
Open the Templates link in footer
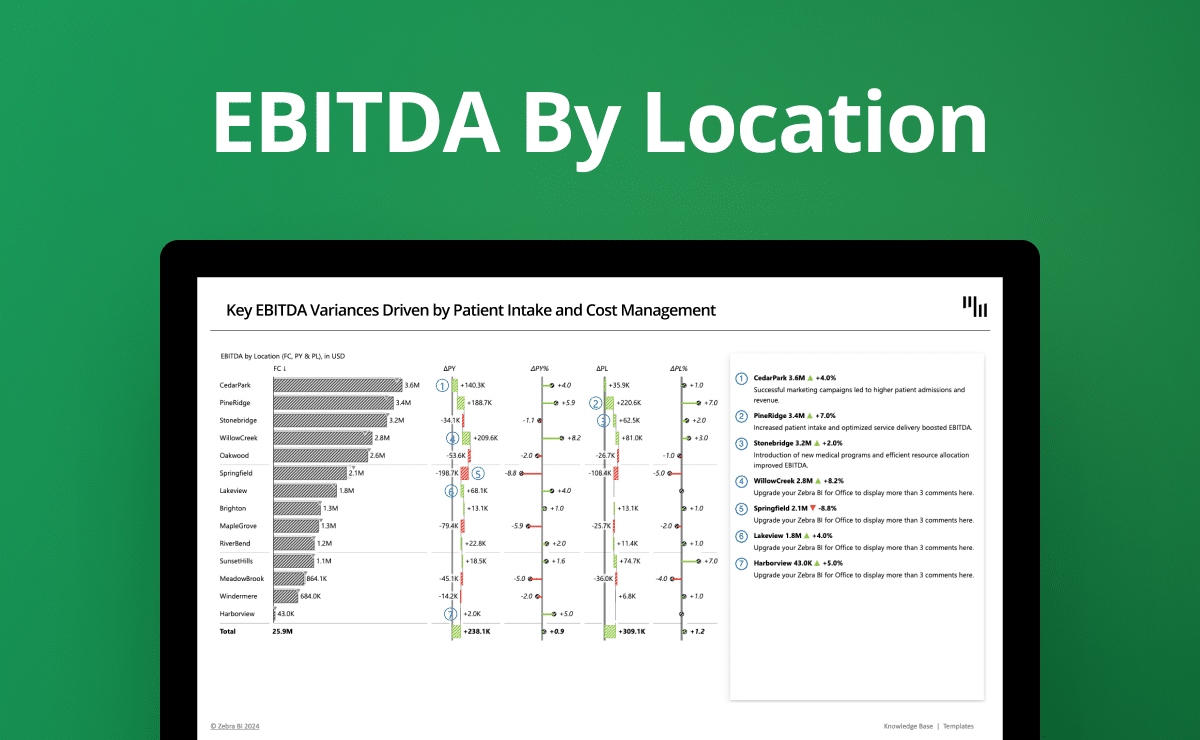[x=957, y=726]
